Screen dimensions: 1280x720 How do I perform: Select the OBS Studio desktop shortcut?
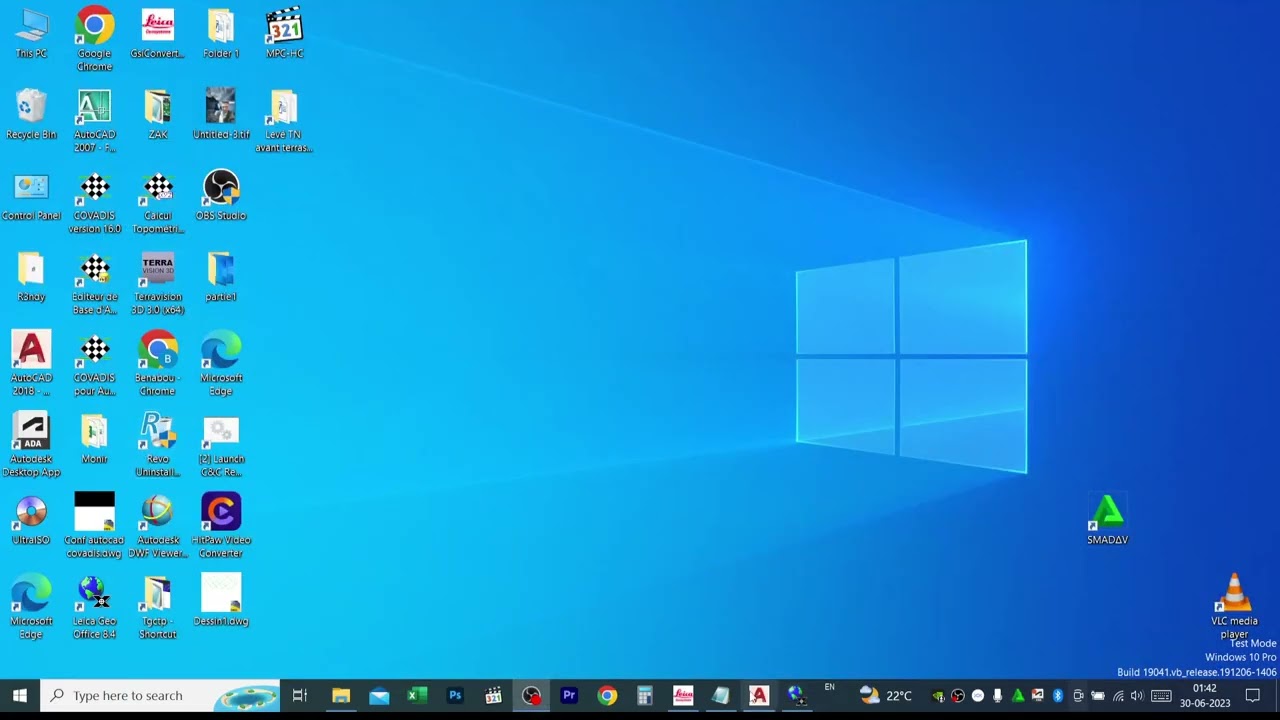221,196
